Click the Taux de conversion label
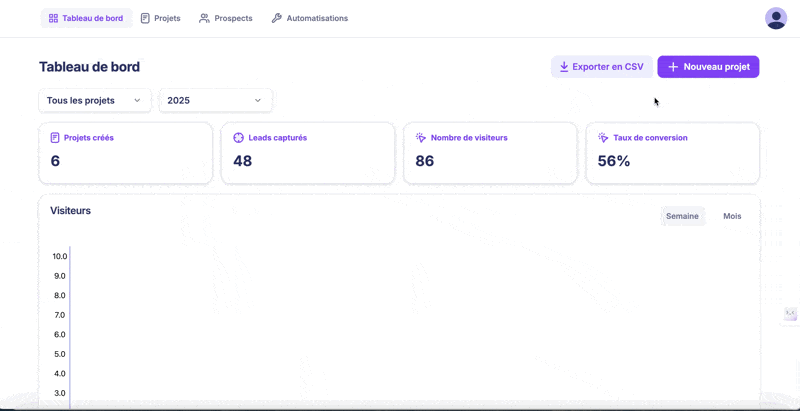The image size is (800, 411). click(x=650, y=138)
